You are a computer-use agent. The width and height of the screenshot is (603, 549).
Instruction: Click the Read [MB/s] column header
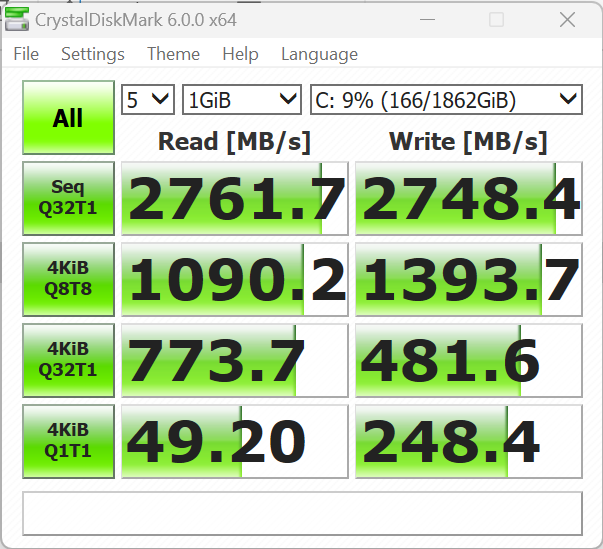coord(234,142)
